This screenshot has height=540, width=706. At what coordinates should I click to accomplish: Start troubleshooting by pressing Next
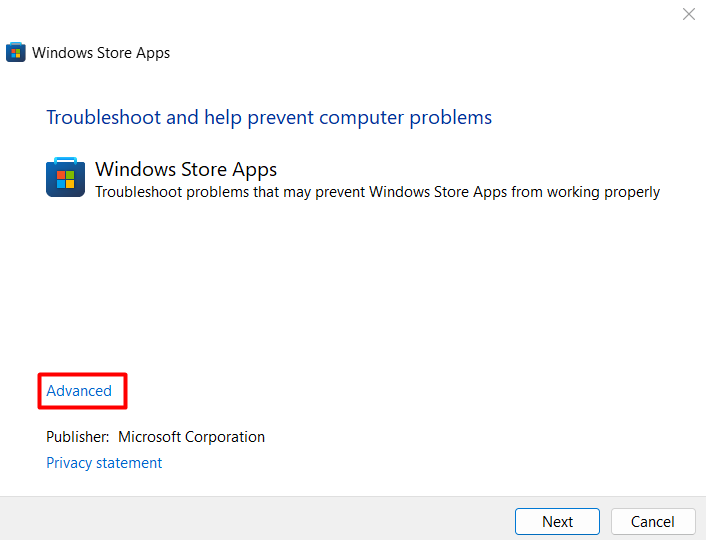pyautogui.click(x=557, y=521)
